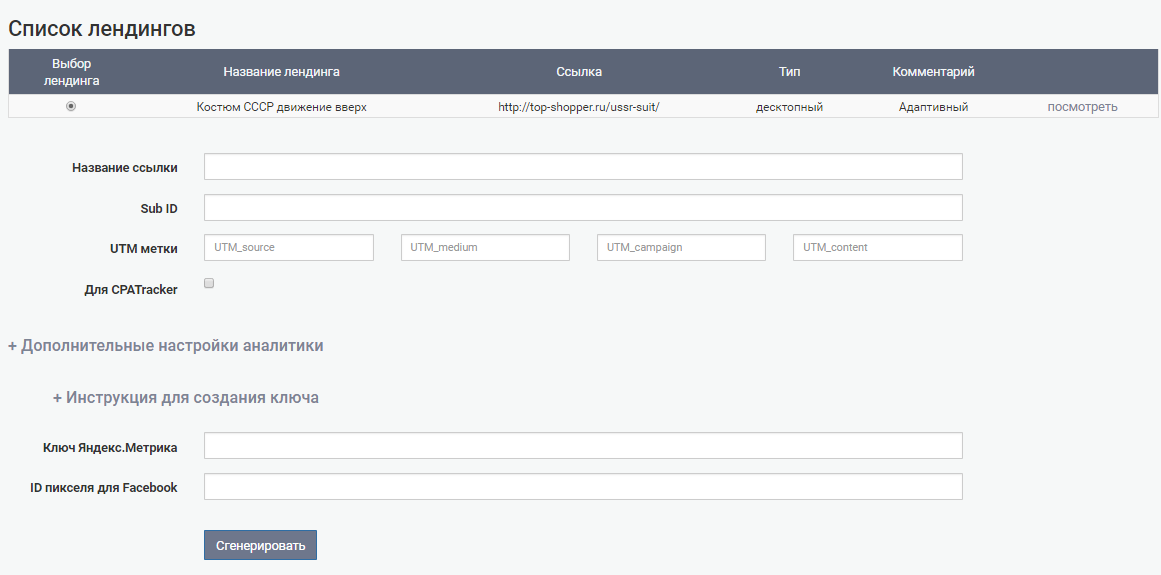Focus the Название ссылки input field
Viewport: 1161px width, 575px height.
[x=583, y=167]
